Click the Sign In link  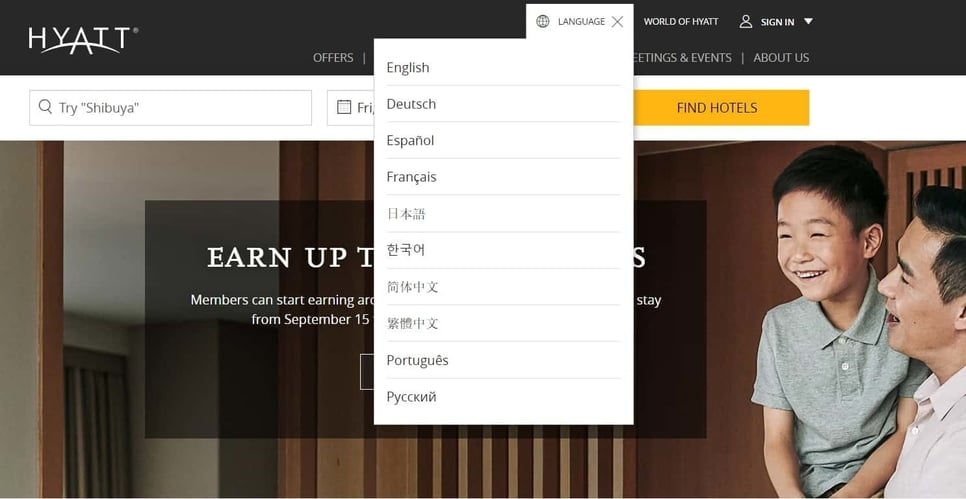point(777,22)
